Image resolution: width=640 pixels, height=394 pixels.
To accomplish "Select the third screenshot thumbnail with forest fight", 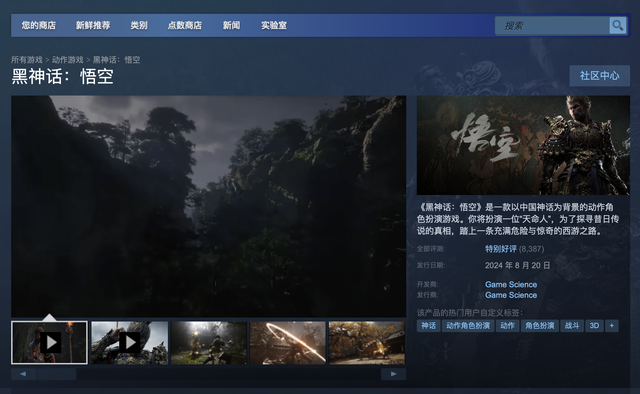I will point(209,343).
